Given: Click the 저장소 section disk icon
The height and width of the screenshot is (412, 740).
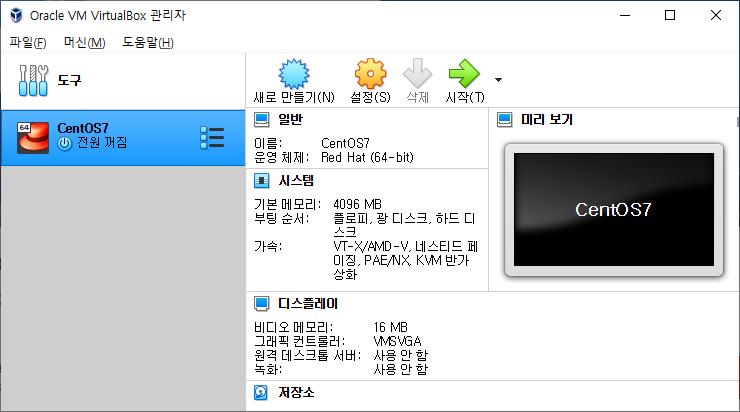Looking at the screenshot, I should pyautogui.click(x=261, y=393).
